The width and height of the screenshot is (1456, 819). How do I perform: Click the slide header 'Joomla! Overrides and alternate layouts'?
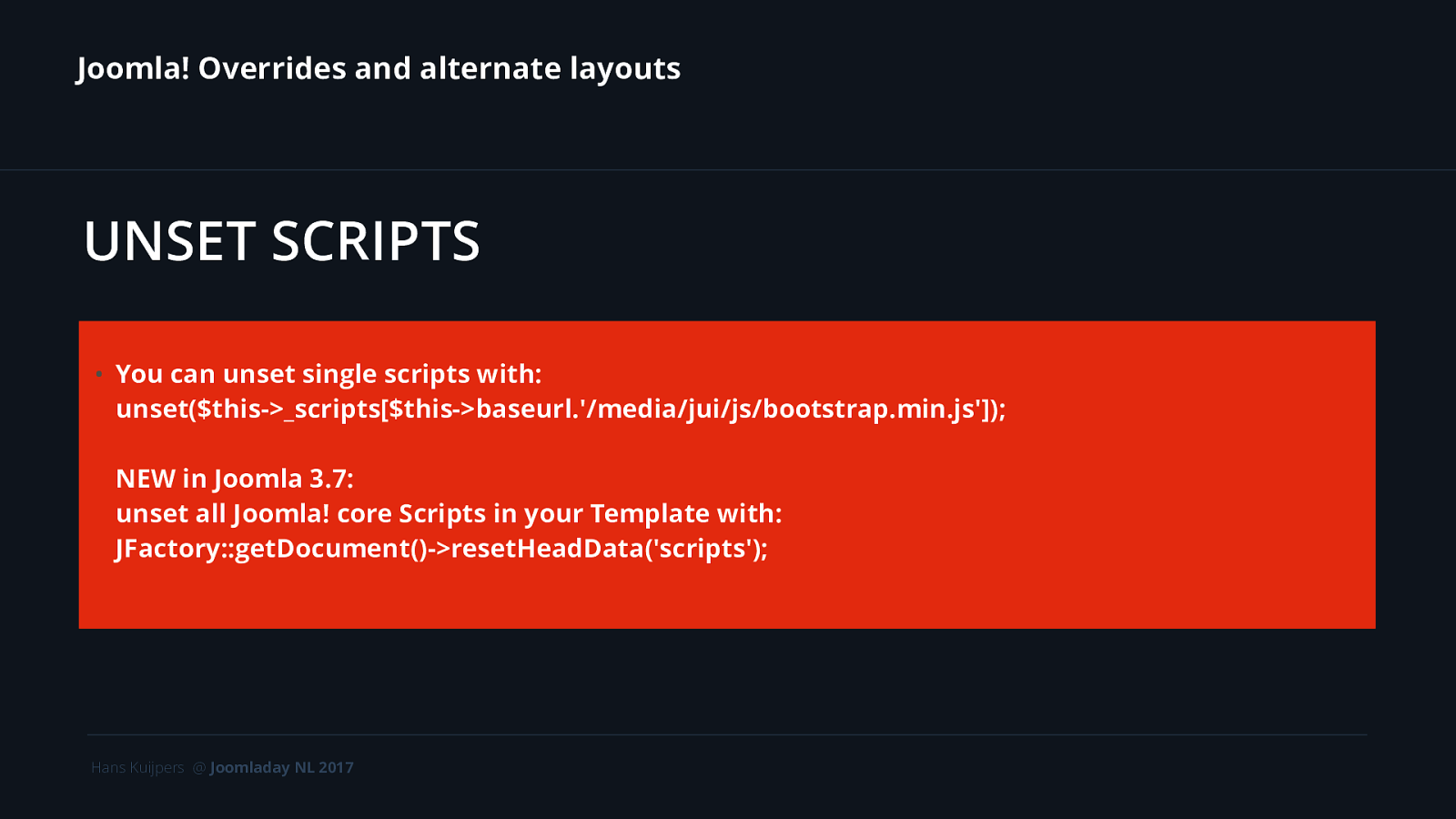379,69
